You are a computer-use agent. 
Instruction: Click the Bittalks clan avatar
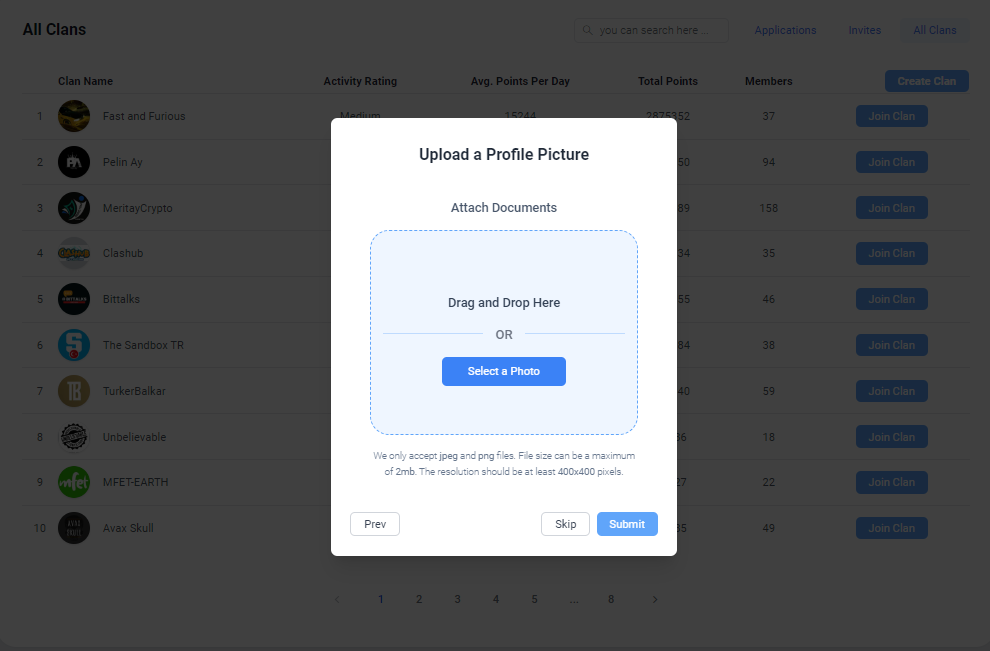click(x=74, y=299)
